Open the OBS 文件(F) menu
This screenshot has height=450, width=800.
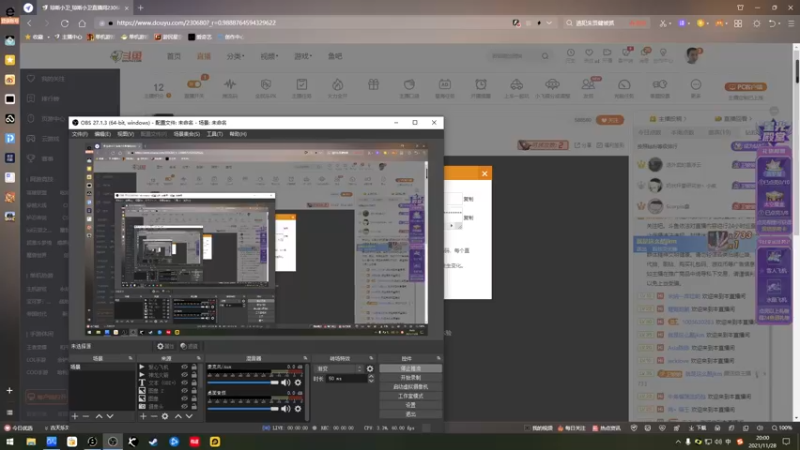pyautogui.click(x=80, y=134)
